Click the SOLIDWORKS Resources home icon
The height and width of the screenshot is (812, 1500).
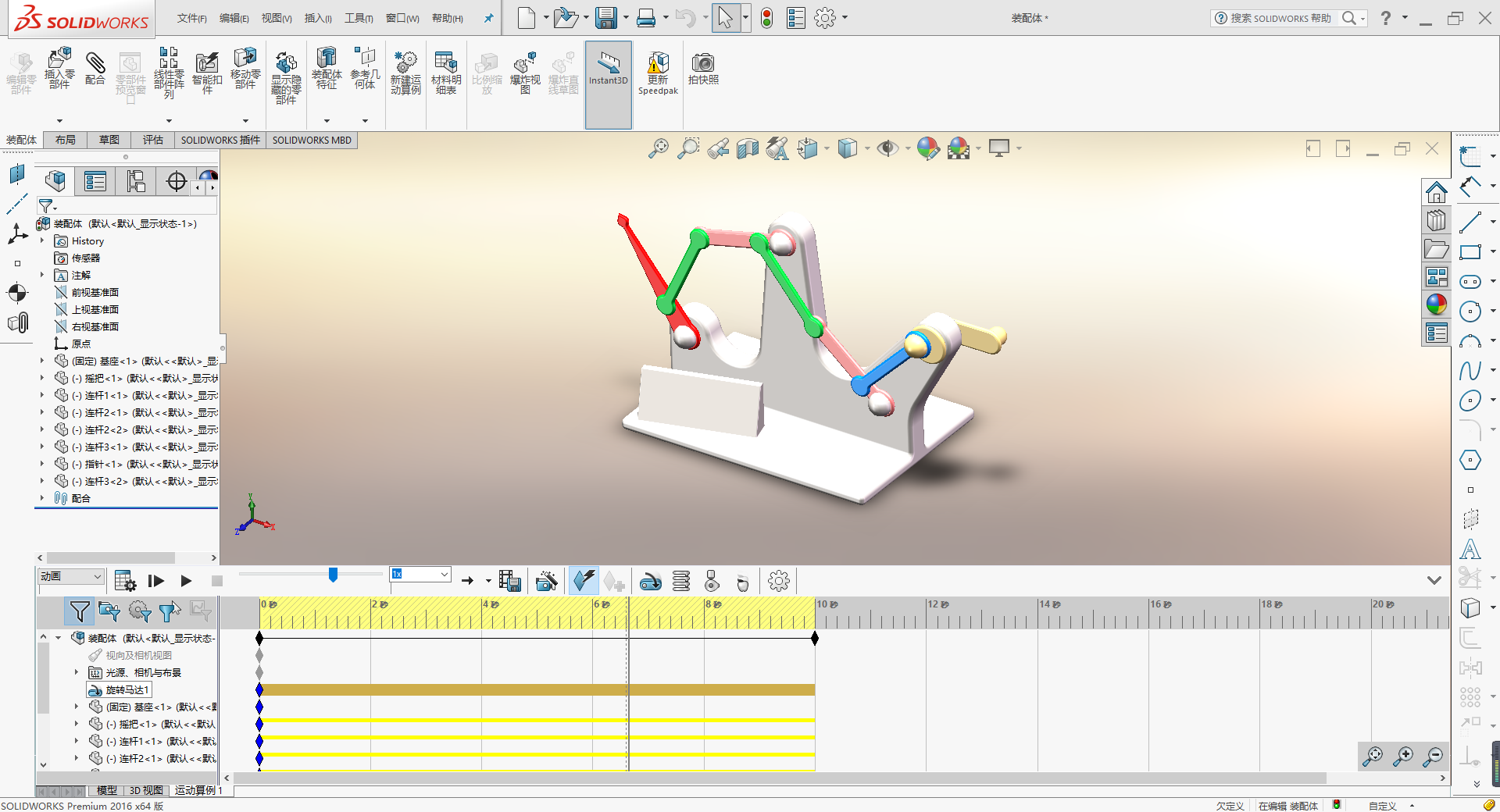click(1436, 192)
